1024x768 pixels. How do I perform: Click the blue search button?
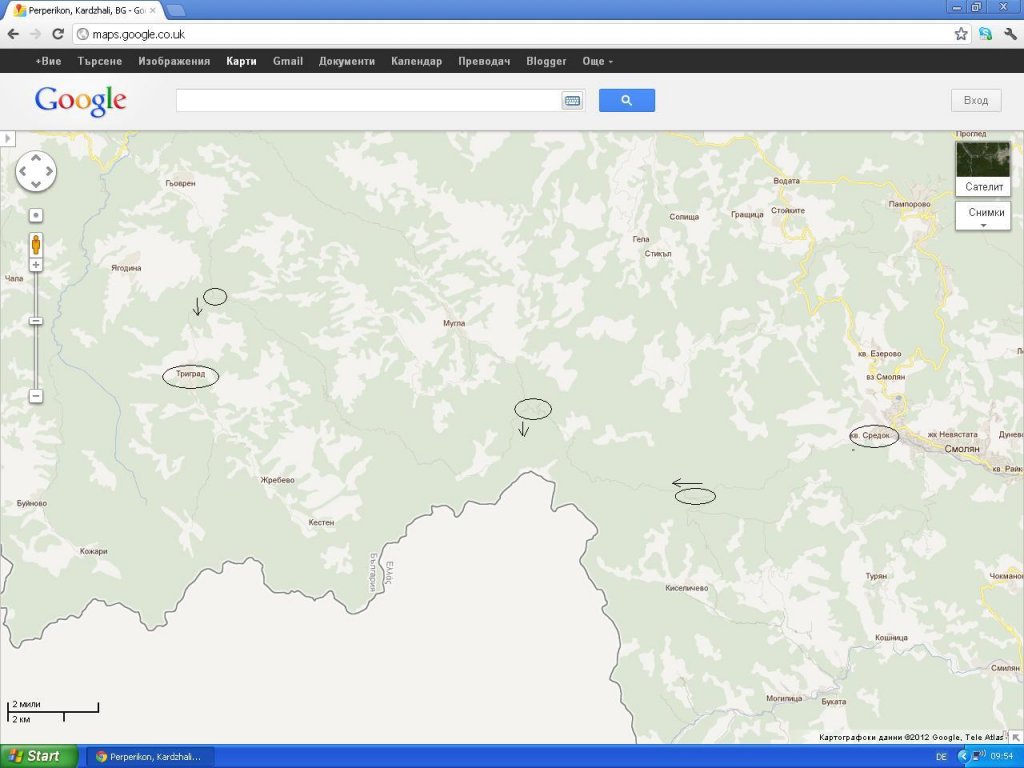click(627, 101)
